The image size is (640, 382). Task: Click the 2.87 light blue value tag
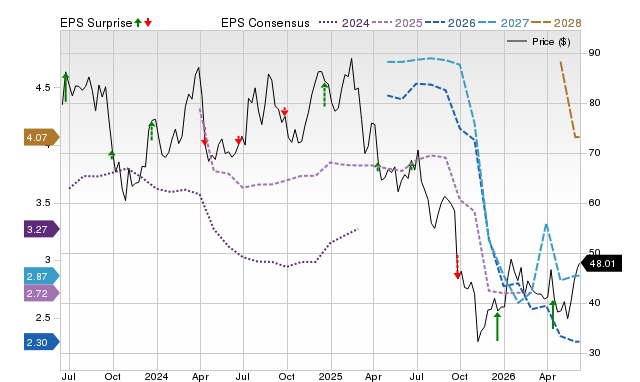42,276
